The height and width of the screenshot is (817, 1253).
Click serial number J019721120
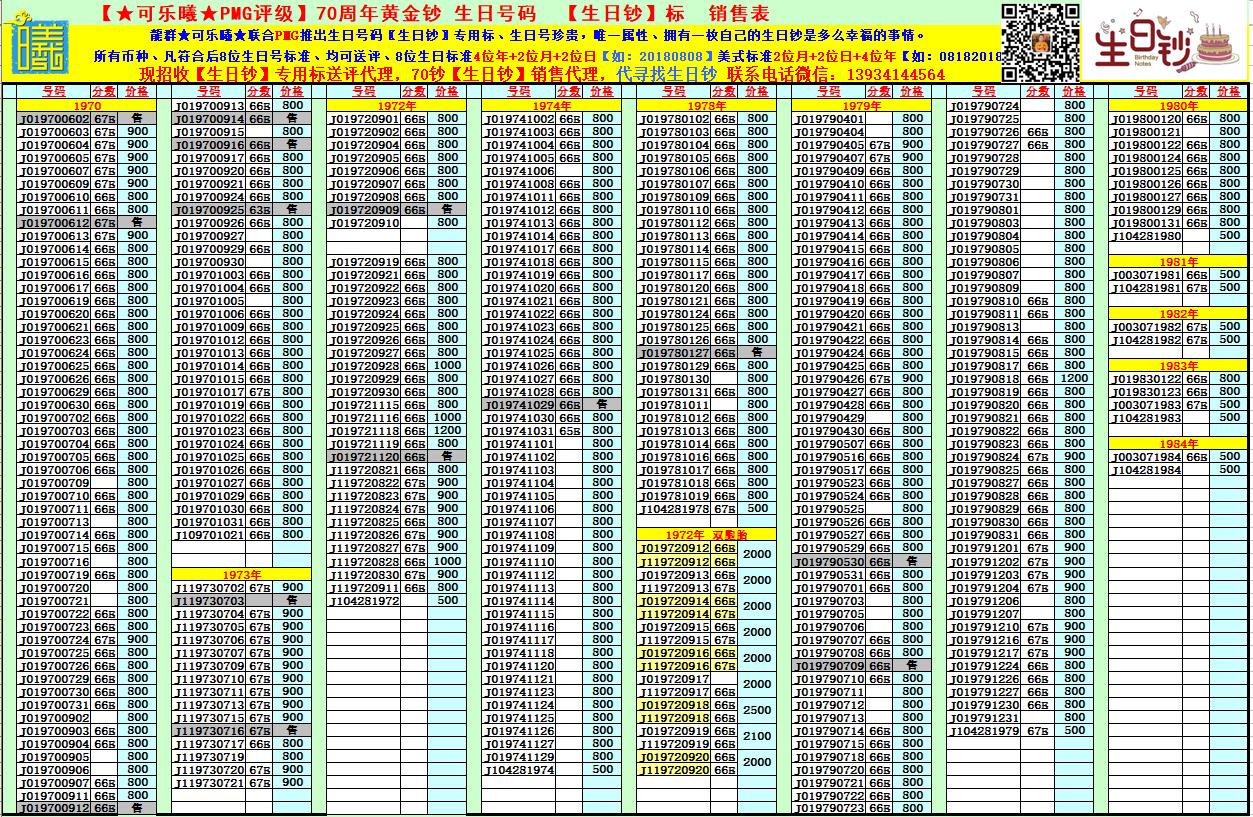(365, 457)
